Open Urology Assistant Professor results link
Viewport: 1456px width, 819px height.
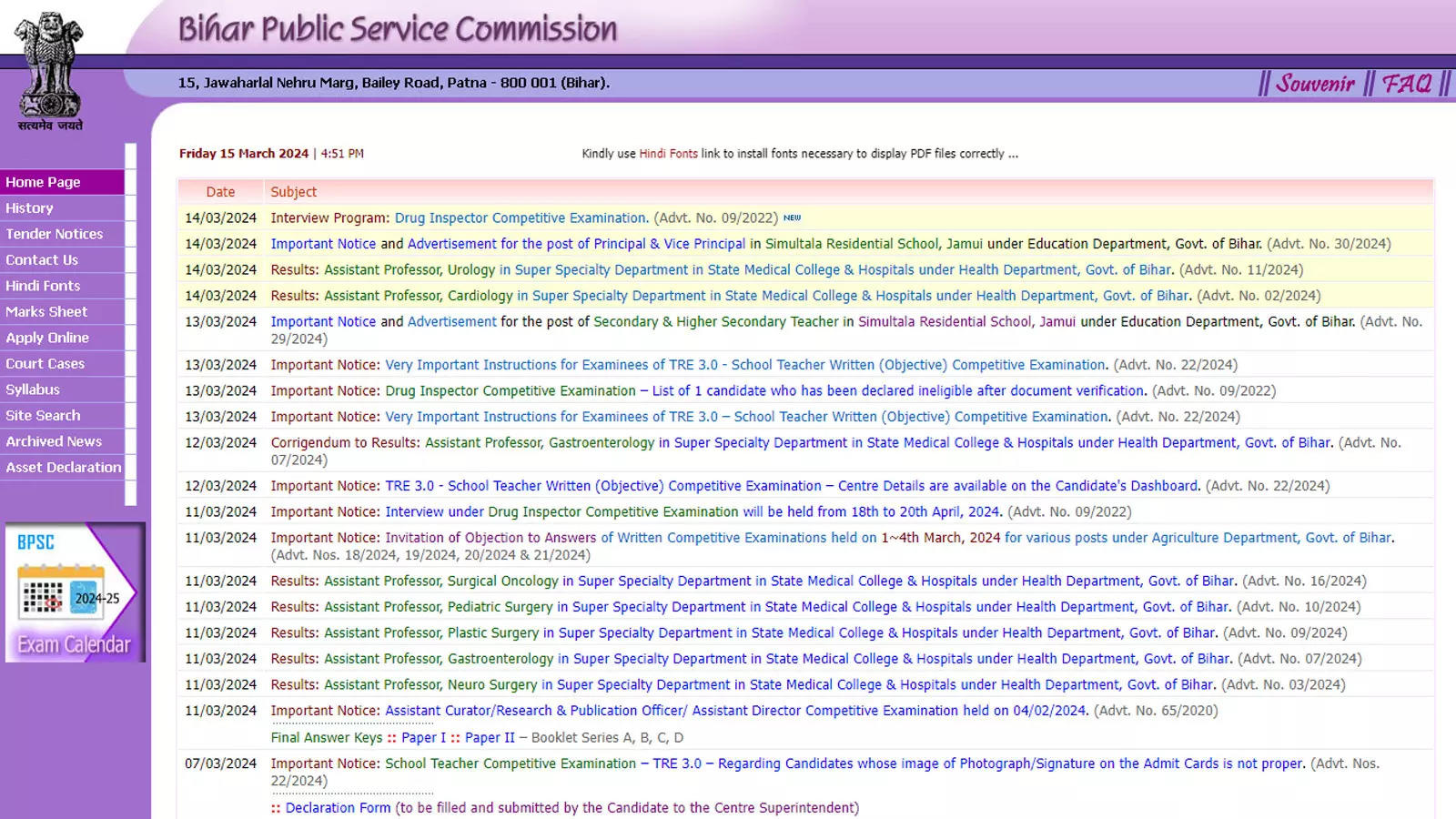click(748, 270)
